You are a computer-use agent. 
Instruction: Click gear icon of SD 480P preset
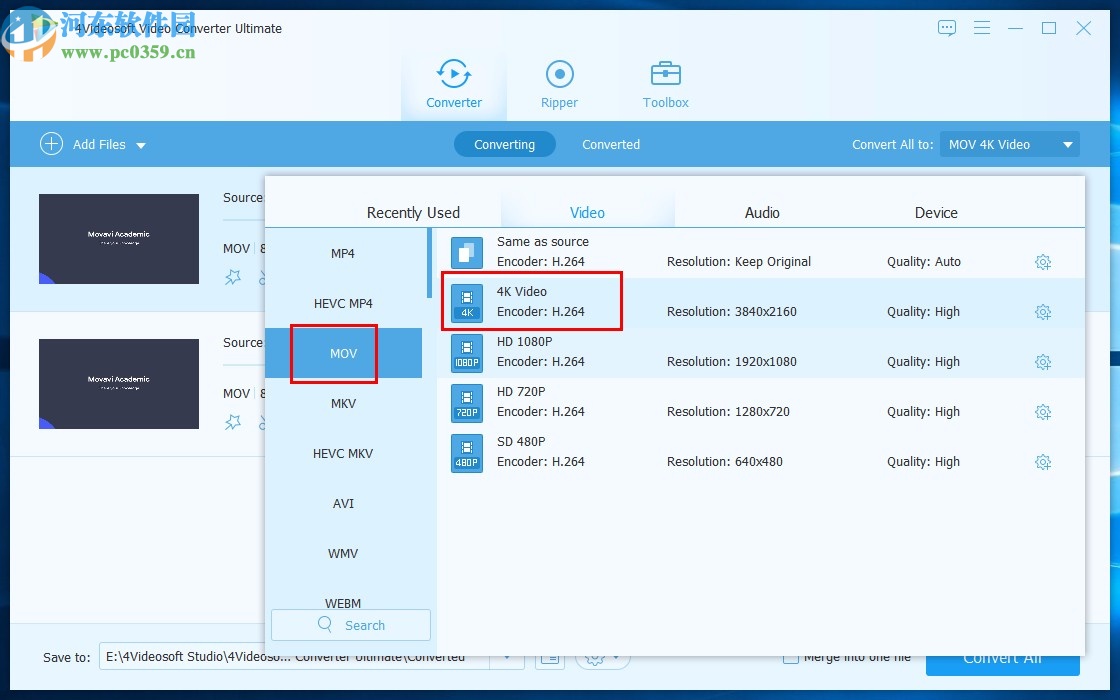[x=1043, y=462]
